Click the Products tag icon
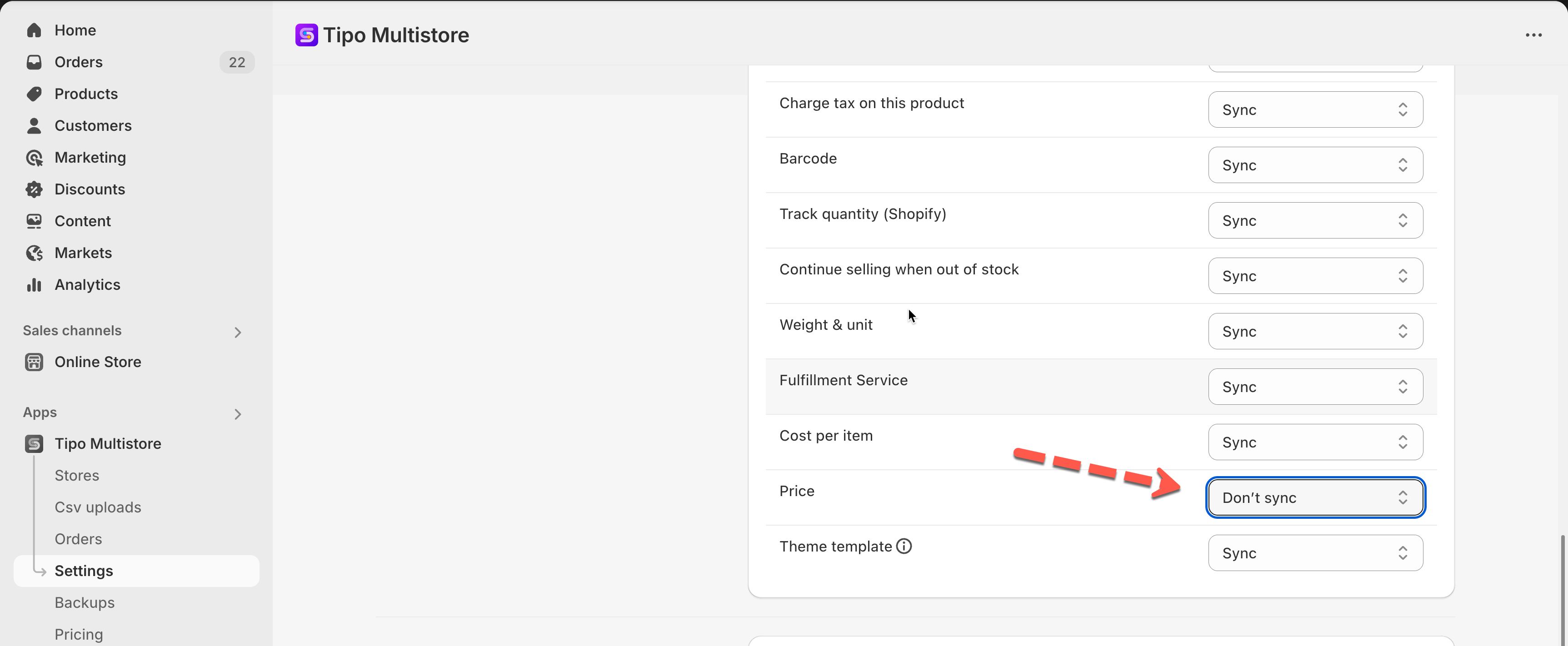This screenshot has height=646, width=1568. coord(34,94)
